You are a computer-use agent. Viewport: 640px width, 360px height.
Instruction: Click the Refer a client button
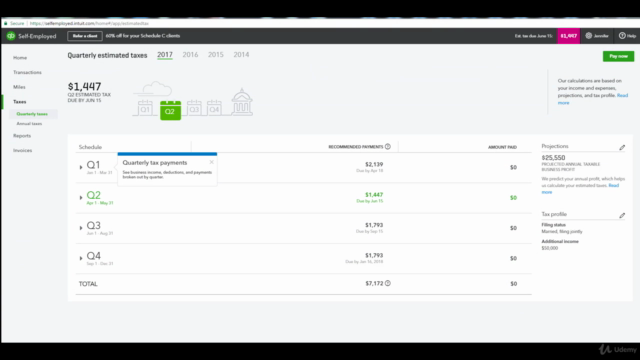[x=85, y=36]
